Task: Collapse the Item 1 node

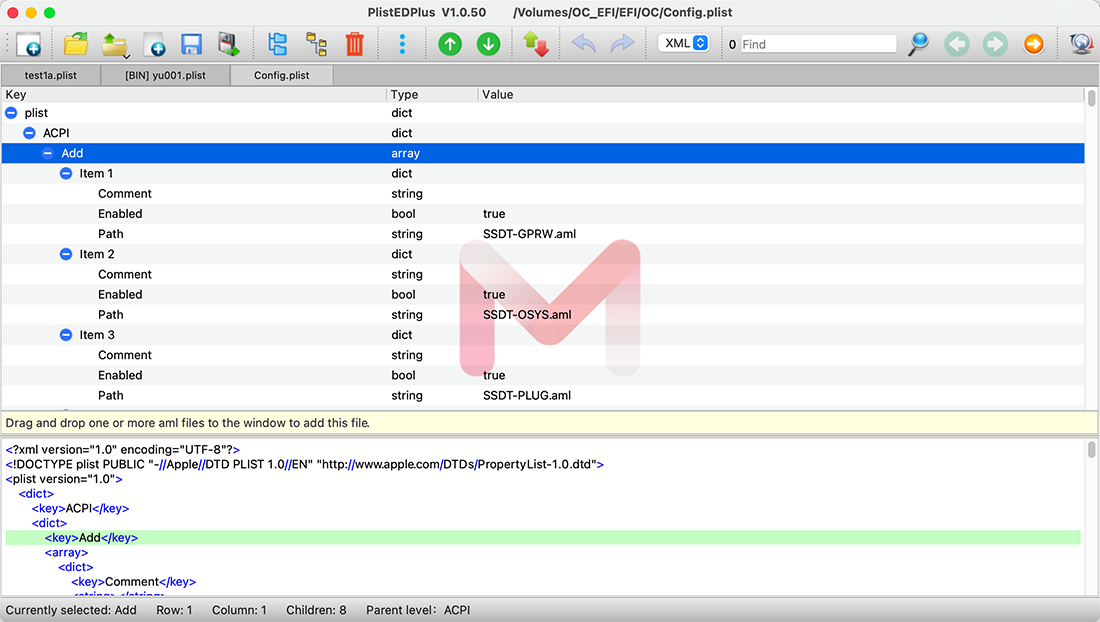Action: 66,174
